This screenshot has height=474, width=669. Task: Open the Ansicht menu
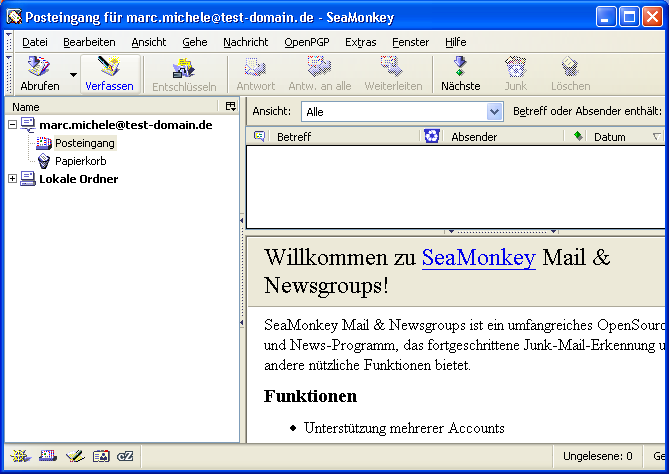click(148, 42)
